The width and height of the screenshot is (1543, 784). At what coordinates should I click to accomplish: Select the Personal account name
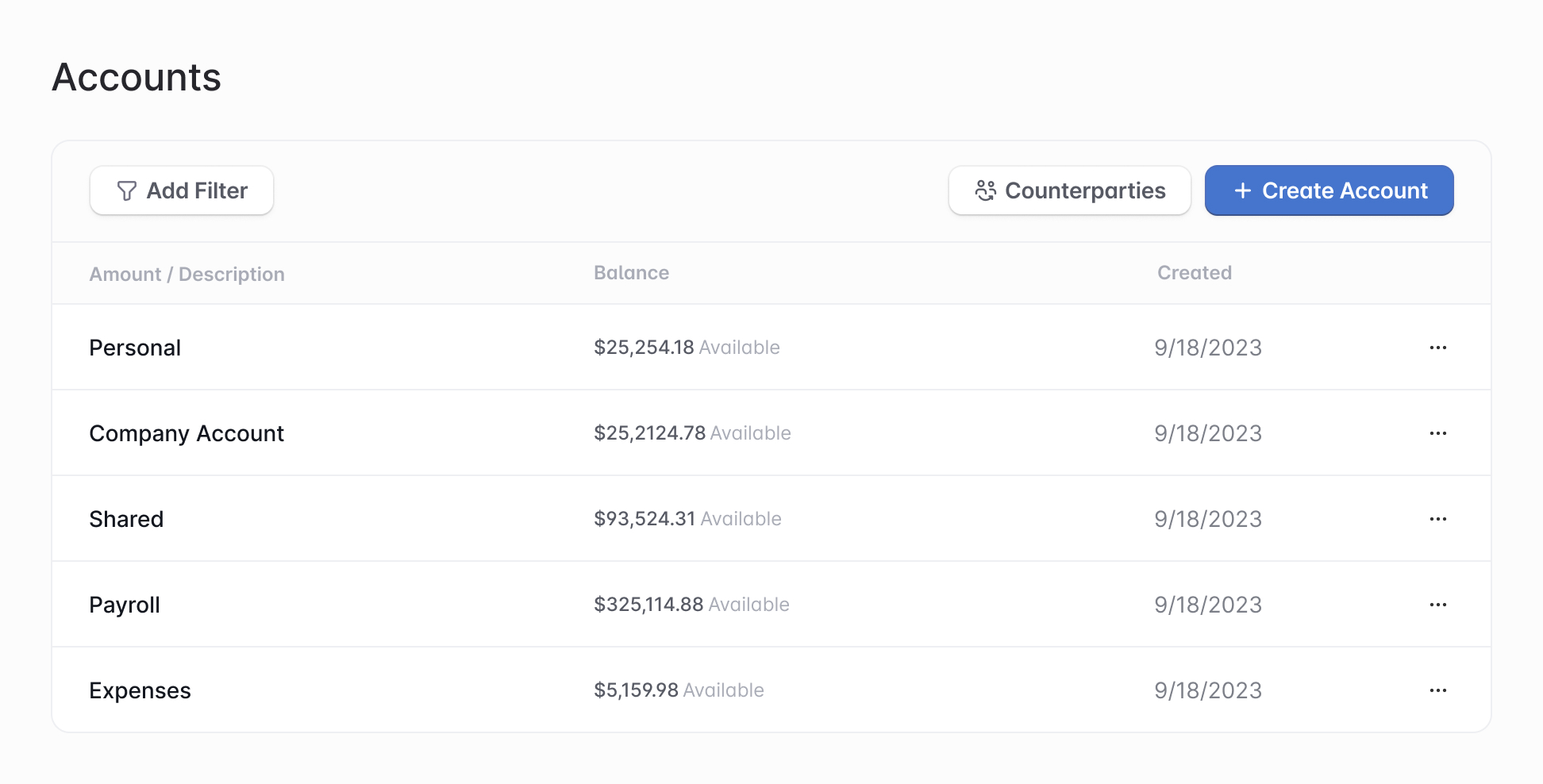[x=135, y=348]
